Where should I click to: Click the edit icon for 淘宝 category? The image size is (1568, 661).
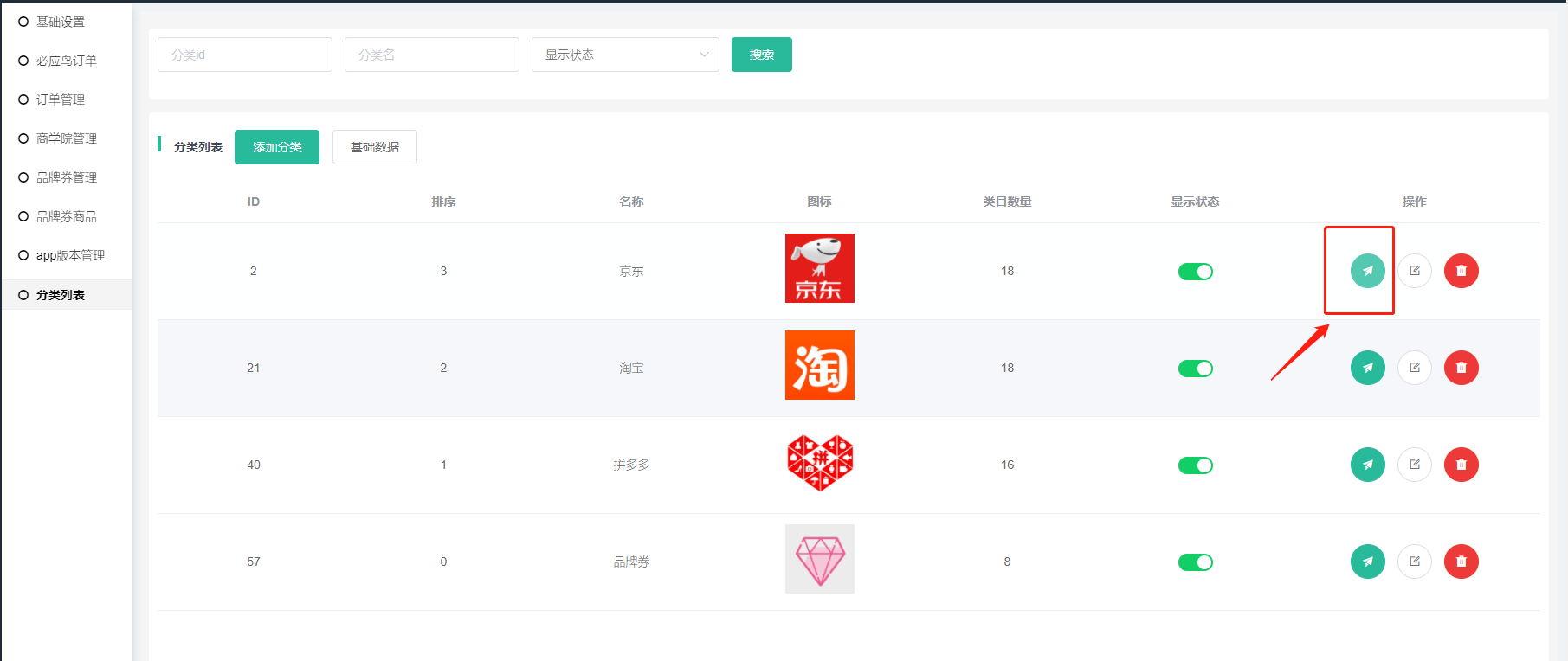(x=1414, y=368)
